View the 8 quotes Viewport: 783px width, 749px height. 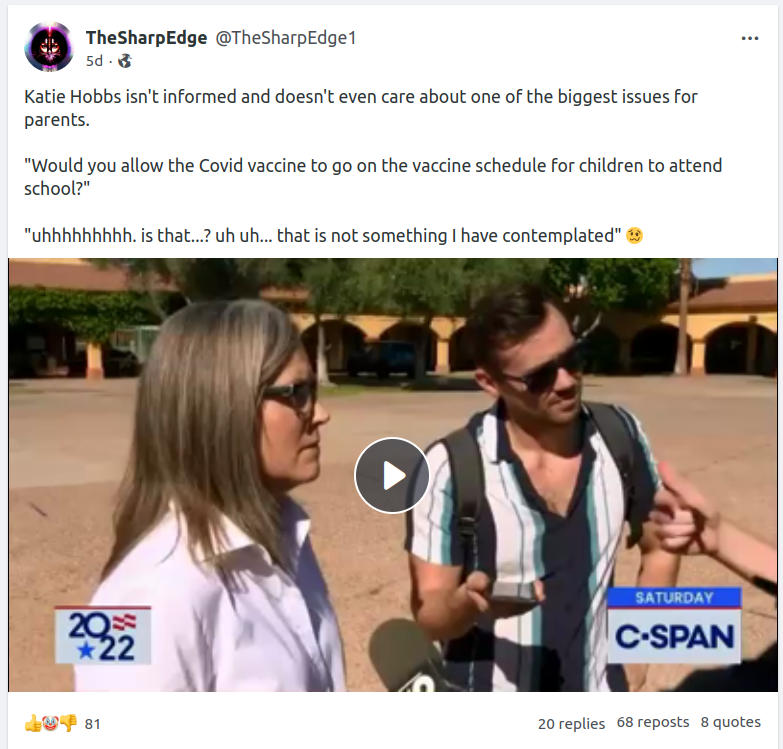pyautogui.click(x=731, y=722)
